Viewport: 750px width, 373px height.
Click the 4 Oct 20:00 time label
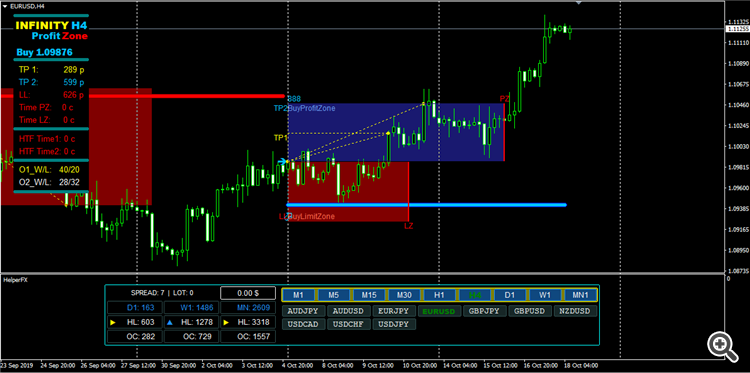(299, 365)
